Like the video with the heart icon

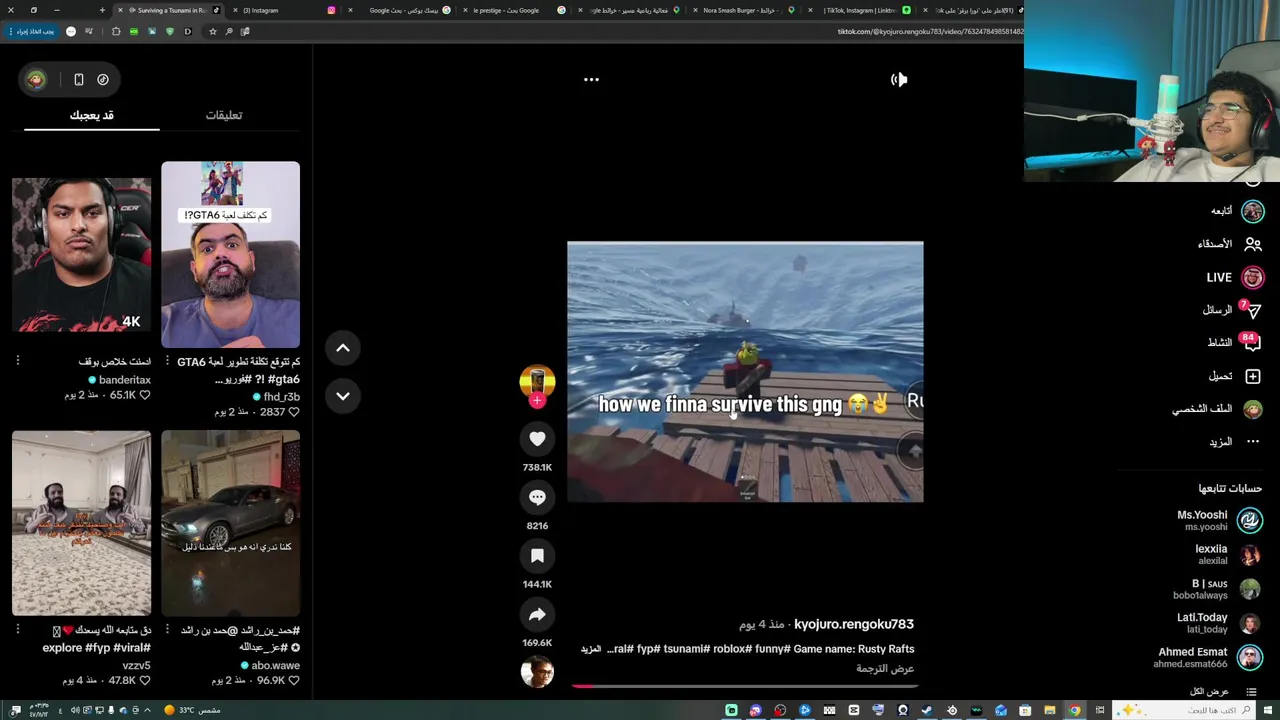(x=537, y=438)
